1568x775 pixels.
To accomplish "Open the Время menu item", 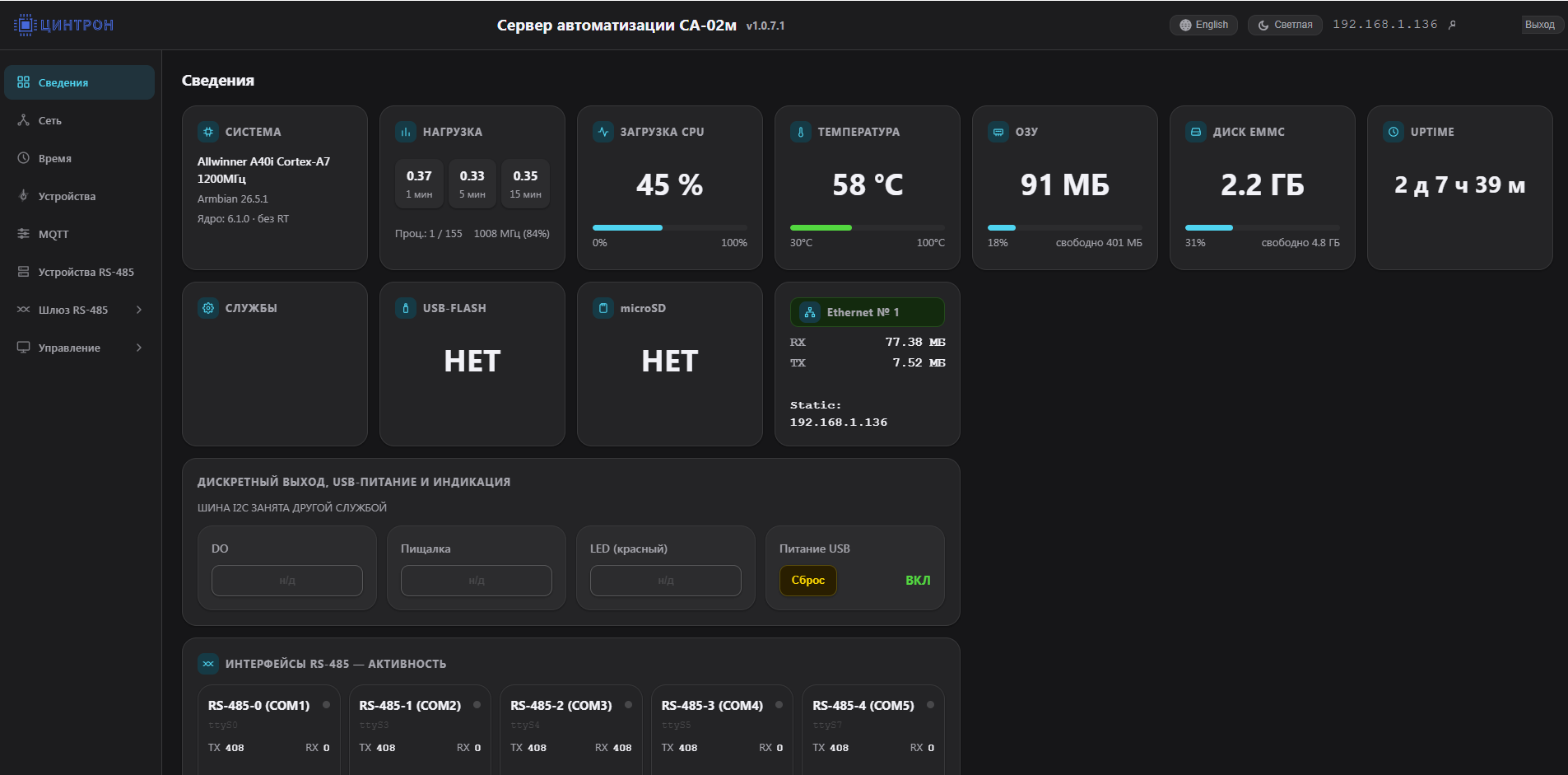I will [x=79, y=158].
